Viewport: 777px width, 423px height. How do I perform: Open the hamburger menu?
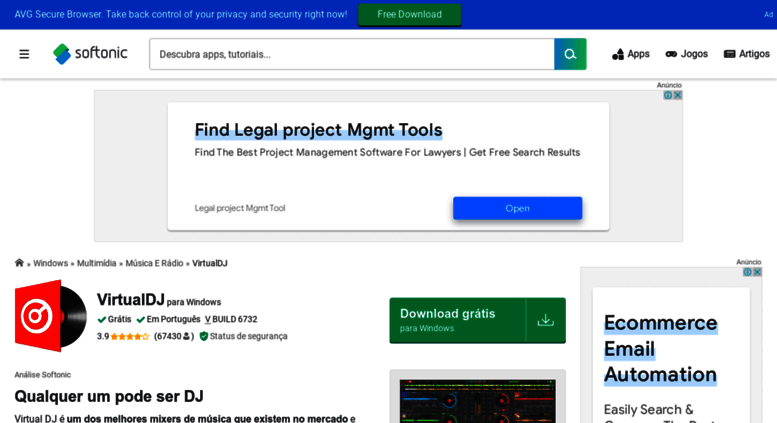tap(24, 54)
